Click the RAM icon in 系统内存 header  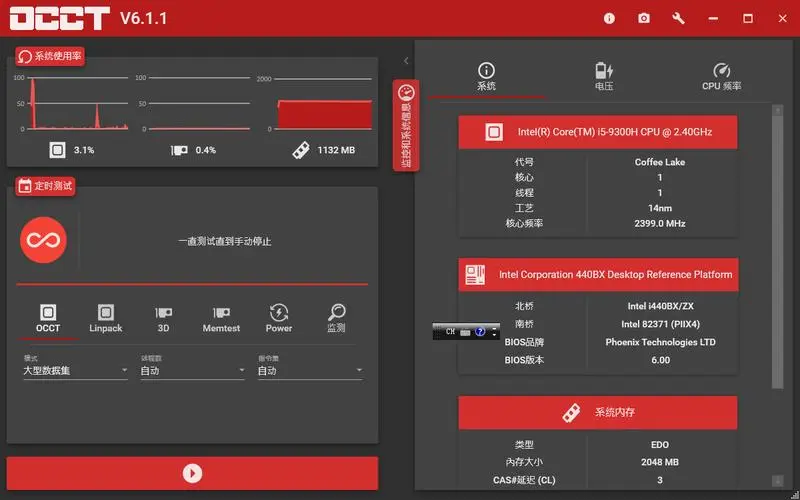click(x=571, y=413)
